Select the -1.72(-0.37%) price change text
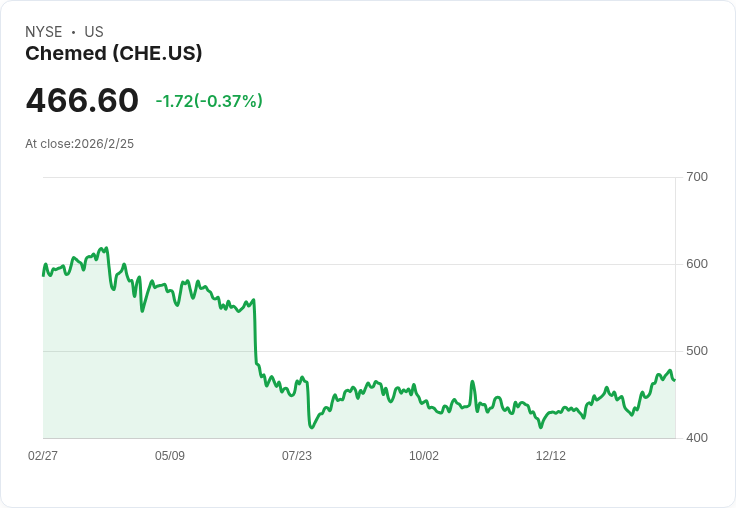 [x=209, y=101]
